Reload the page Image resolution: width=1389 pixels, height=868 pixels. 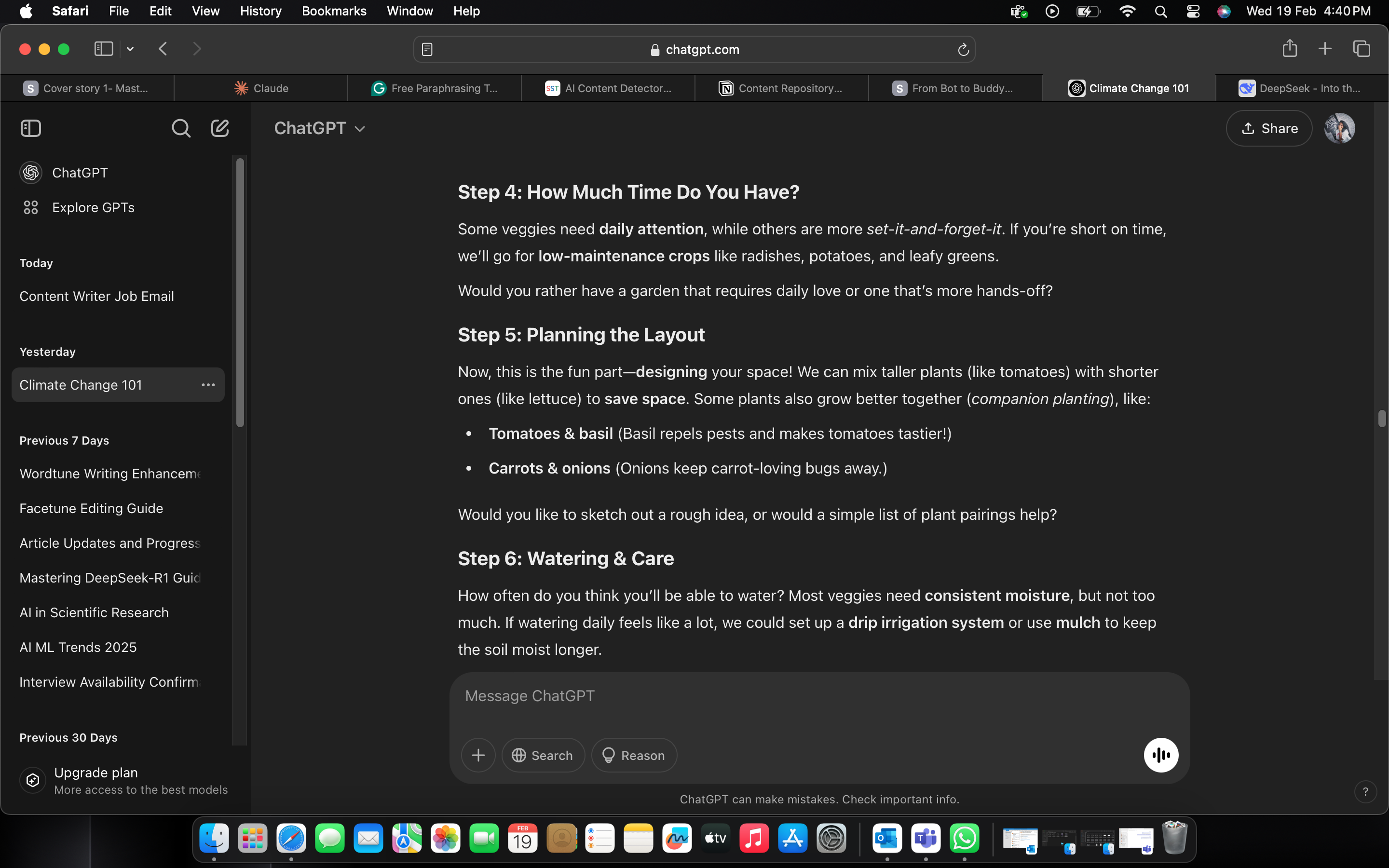(x=963, y=49)
